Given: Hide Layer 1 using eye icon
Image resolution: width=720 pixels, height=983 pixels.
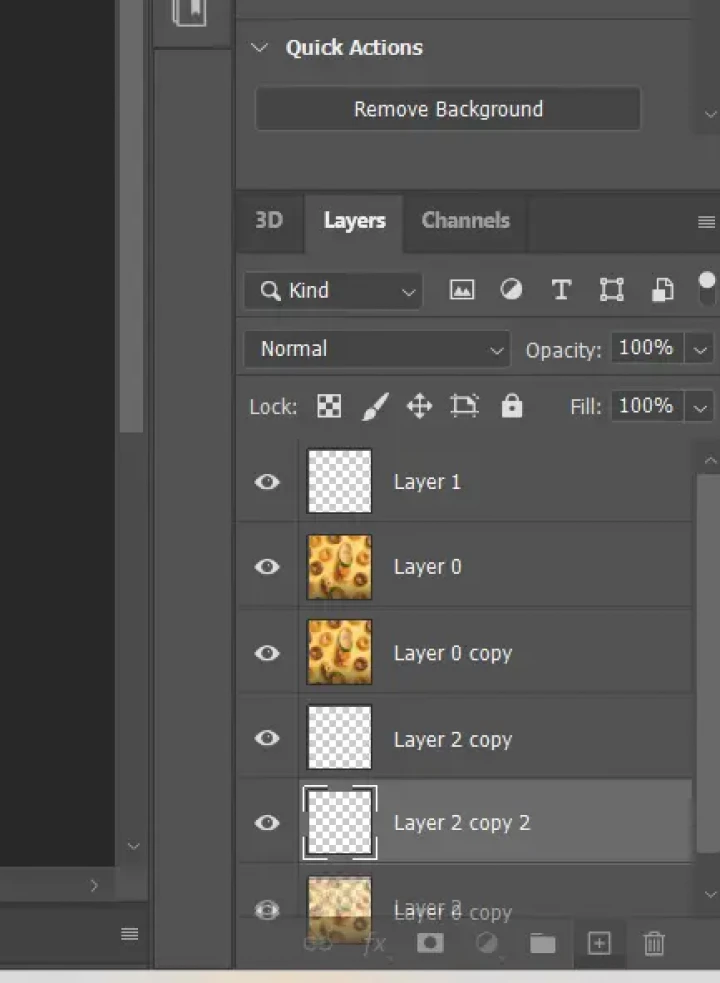Looking at the screenshot, I should tap(267, 482).
